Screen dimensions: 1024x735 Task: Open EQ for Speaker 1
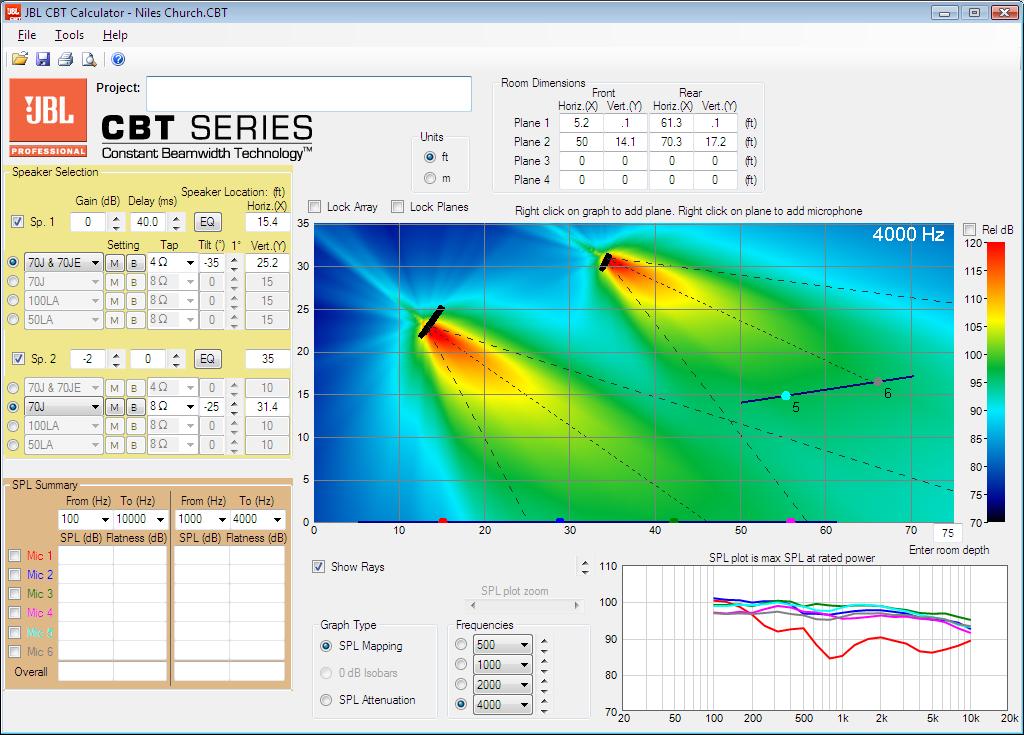click(208, 222)
